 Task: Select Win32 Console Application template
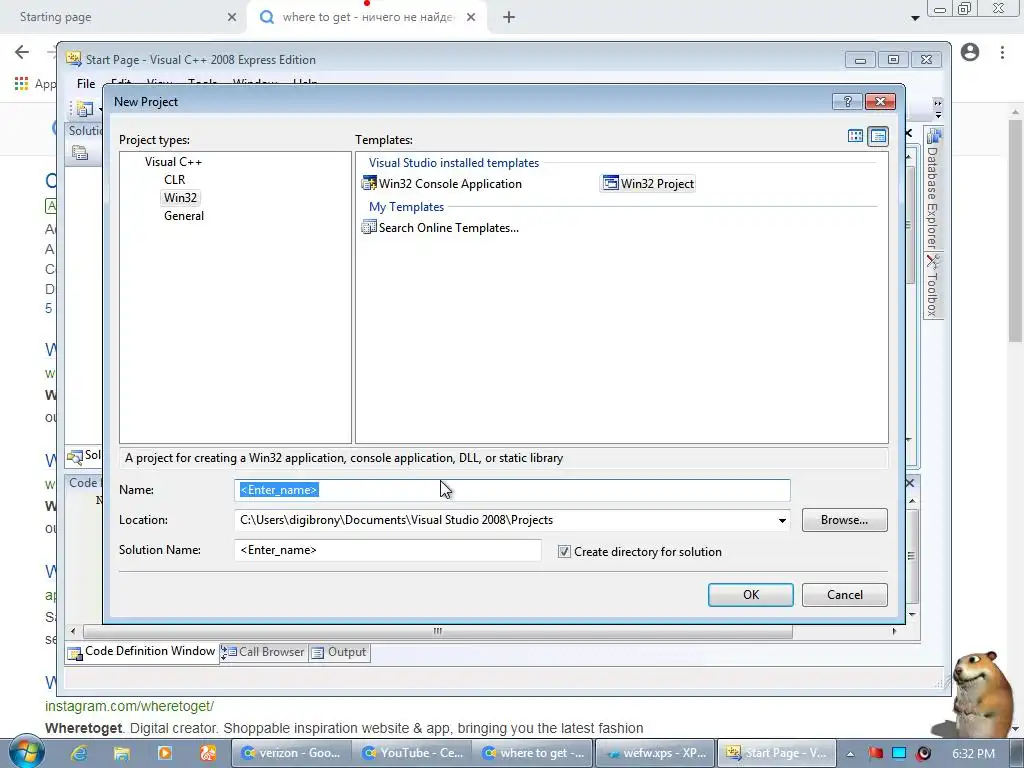[441, 184]
